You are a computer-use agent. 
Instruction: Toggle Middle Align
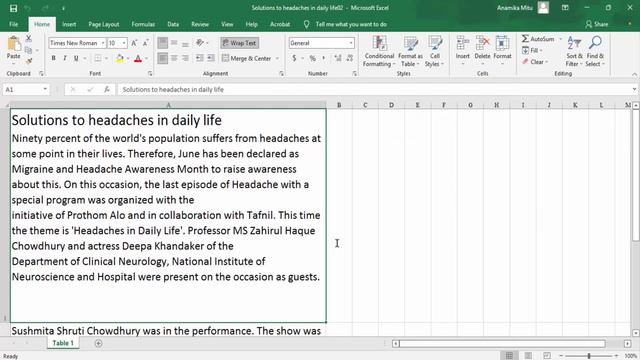click(x=174, y=43)
